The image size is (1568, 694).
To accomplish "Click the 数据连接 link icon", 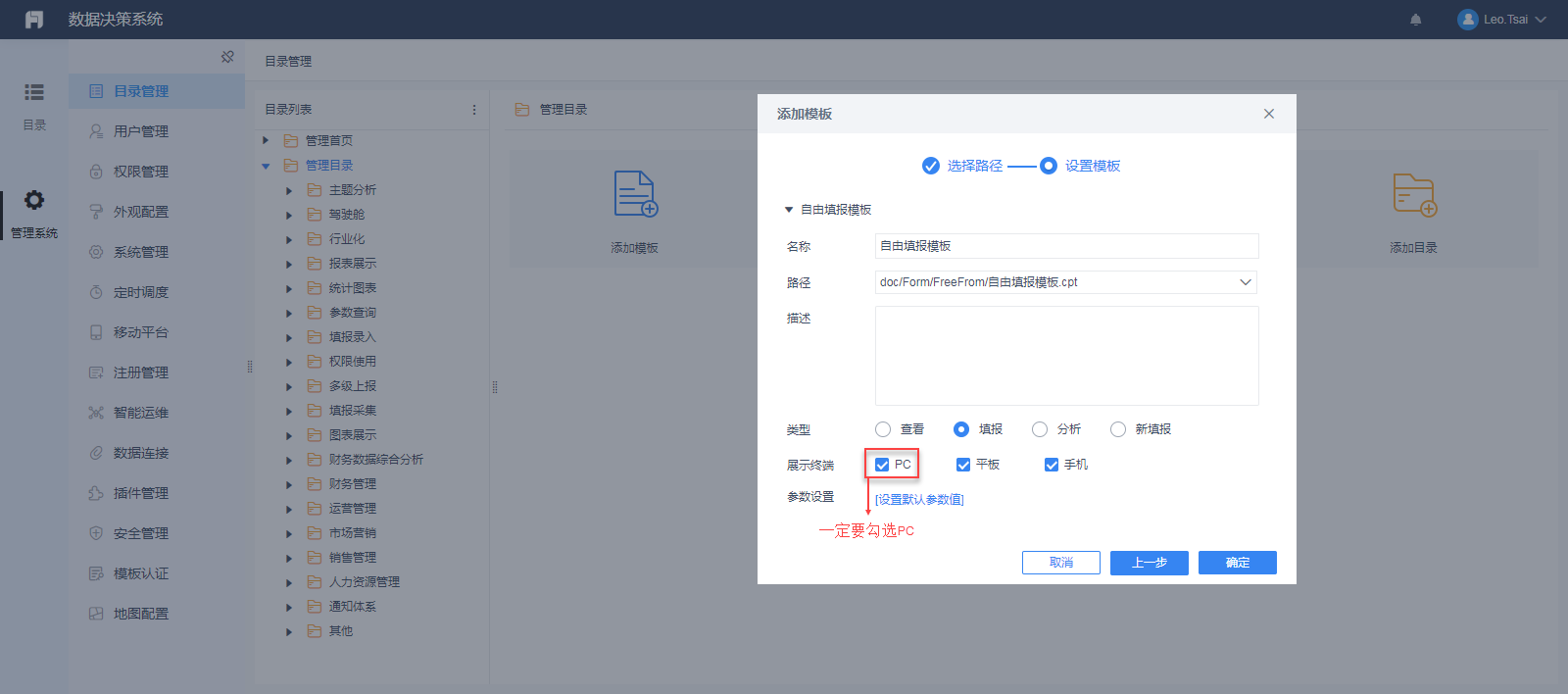I will (96, 453).
